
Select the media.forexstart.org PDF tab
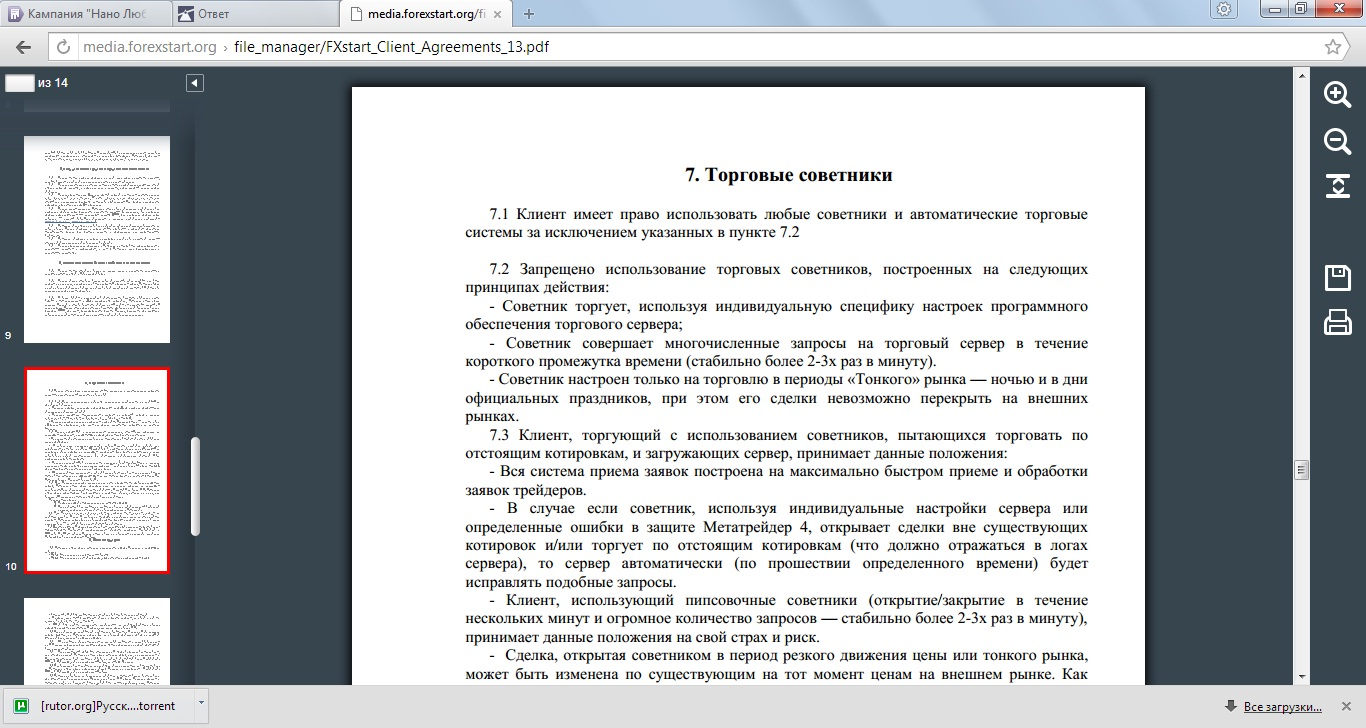425,14
